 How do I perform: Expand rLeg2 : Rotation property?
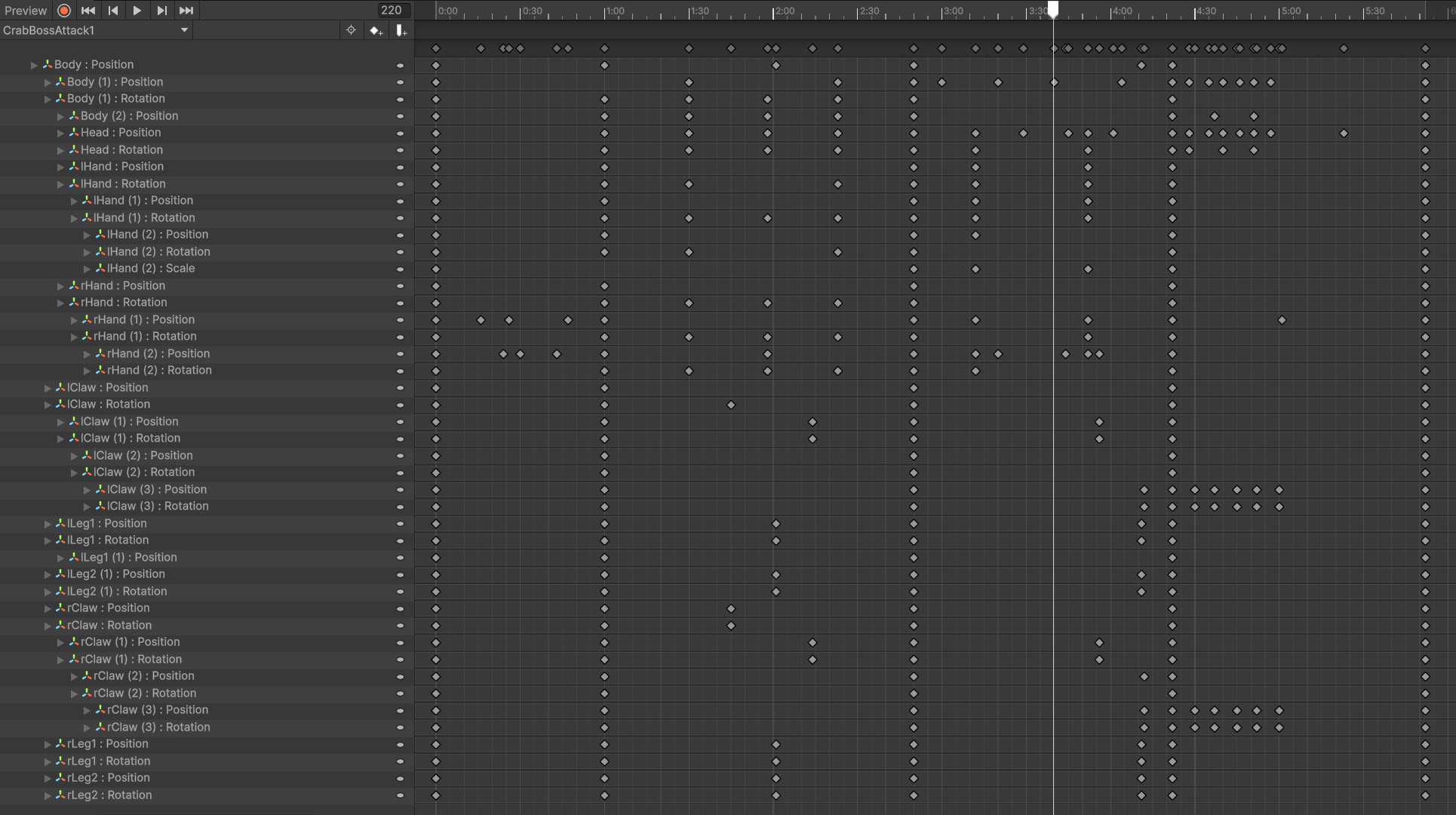coord(48,795)
